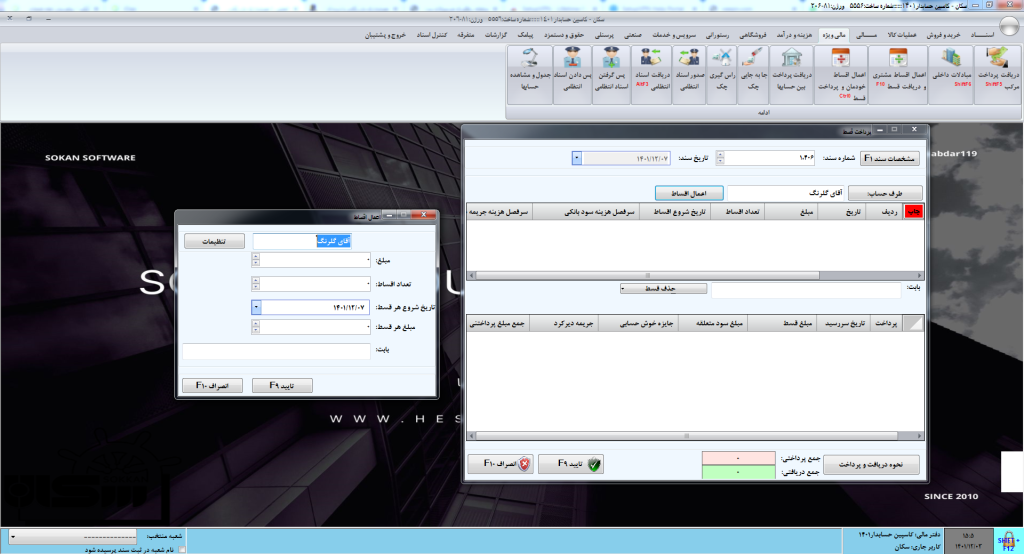The width and height of the screenshot is (1024, 554).
Task: Click the تاریخ سررسید column header
Action: pos(844,323)
